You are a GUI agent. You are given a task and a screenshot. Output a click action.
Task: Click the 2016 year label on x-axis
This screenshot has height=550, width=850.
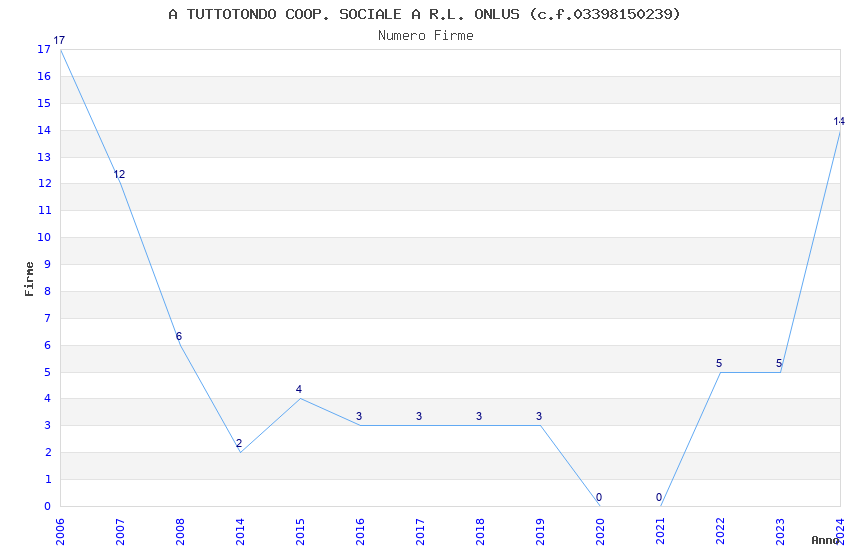point(360,532)
